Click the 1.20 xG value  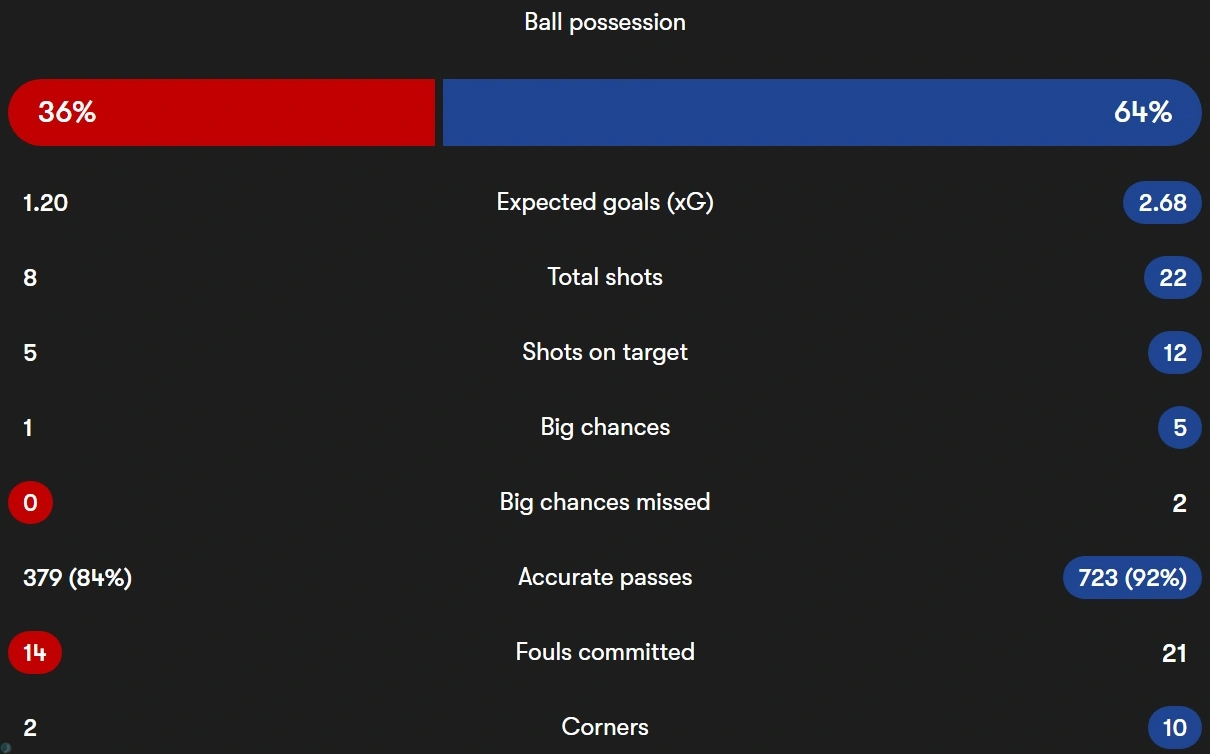(x=46, y=202)
